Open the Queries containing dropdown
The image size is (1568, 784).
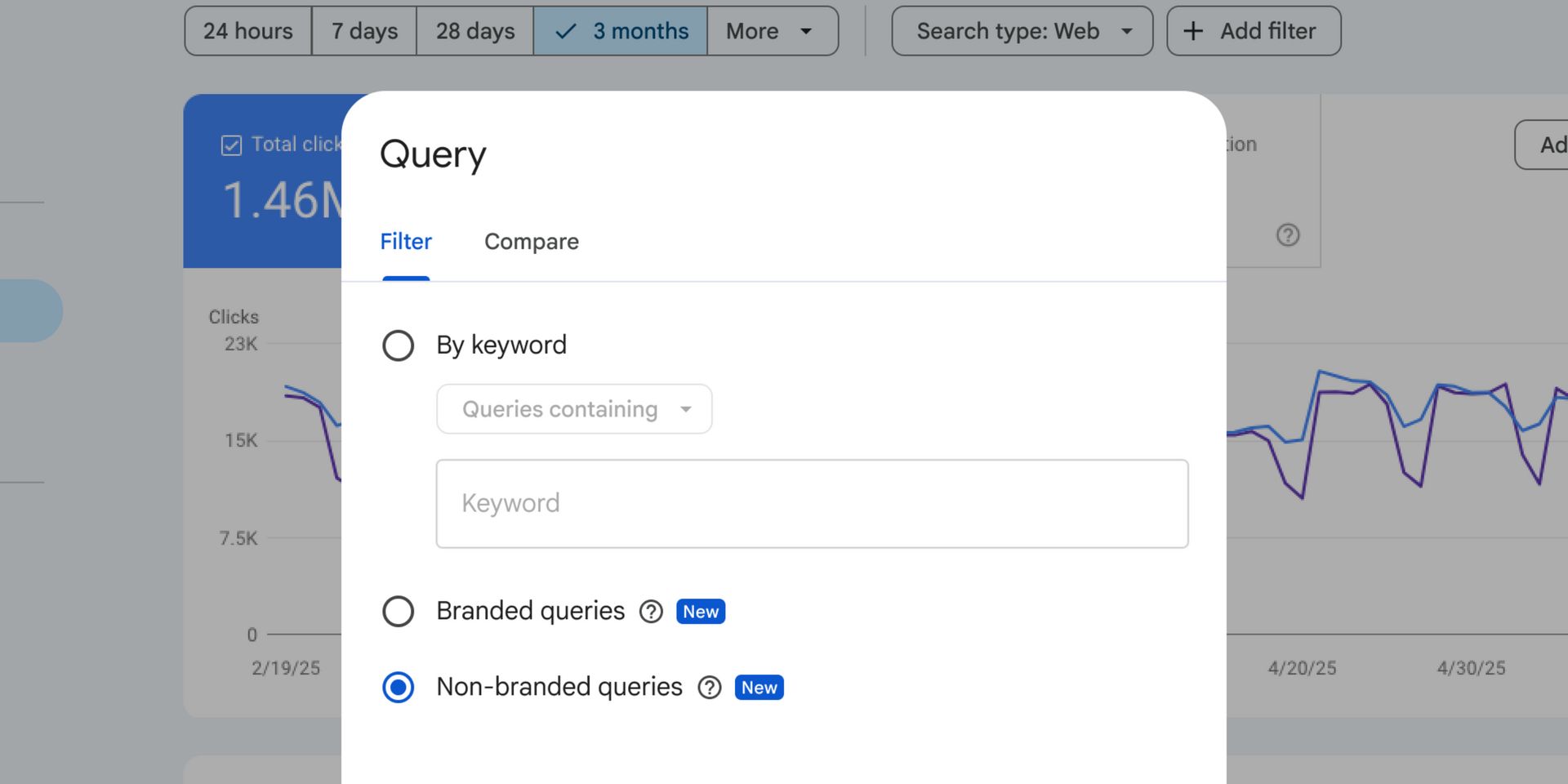point(574,409)
